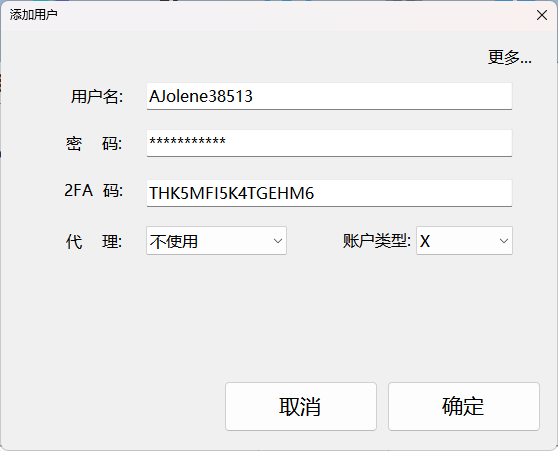Click the 添加用户 title bar text

(x=33, y=15)
